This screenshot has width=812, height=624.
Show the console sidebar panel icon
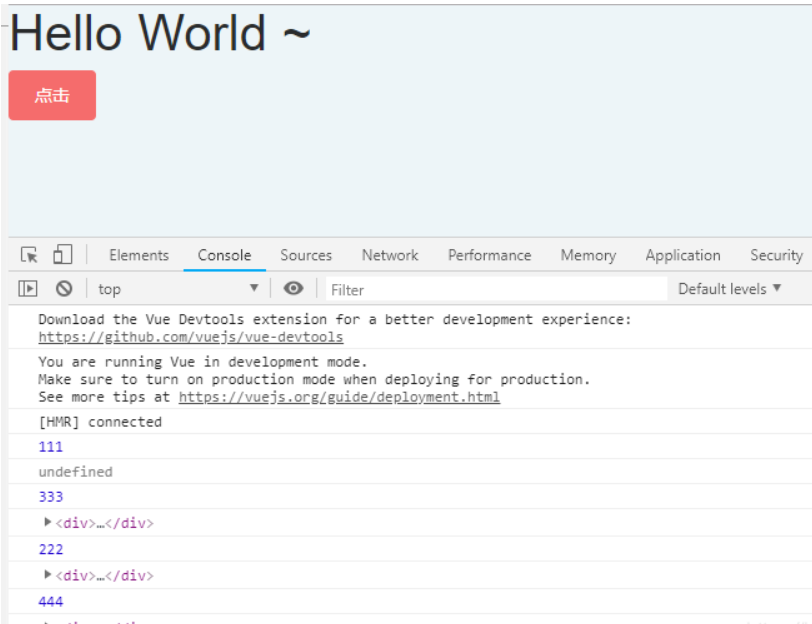[28, 289]
